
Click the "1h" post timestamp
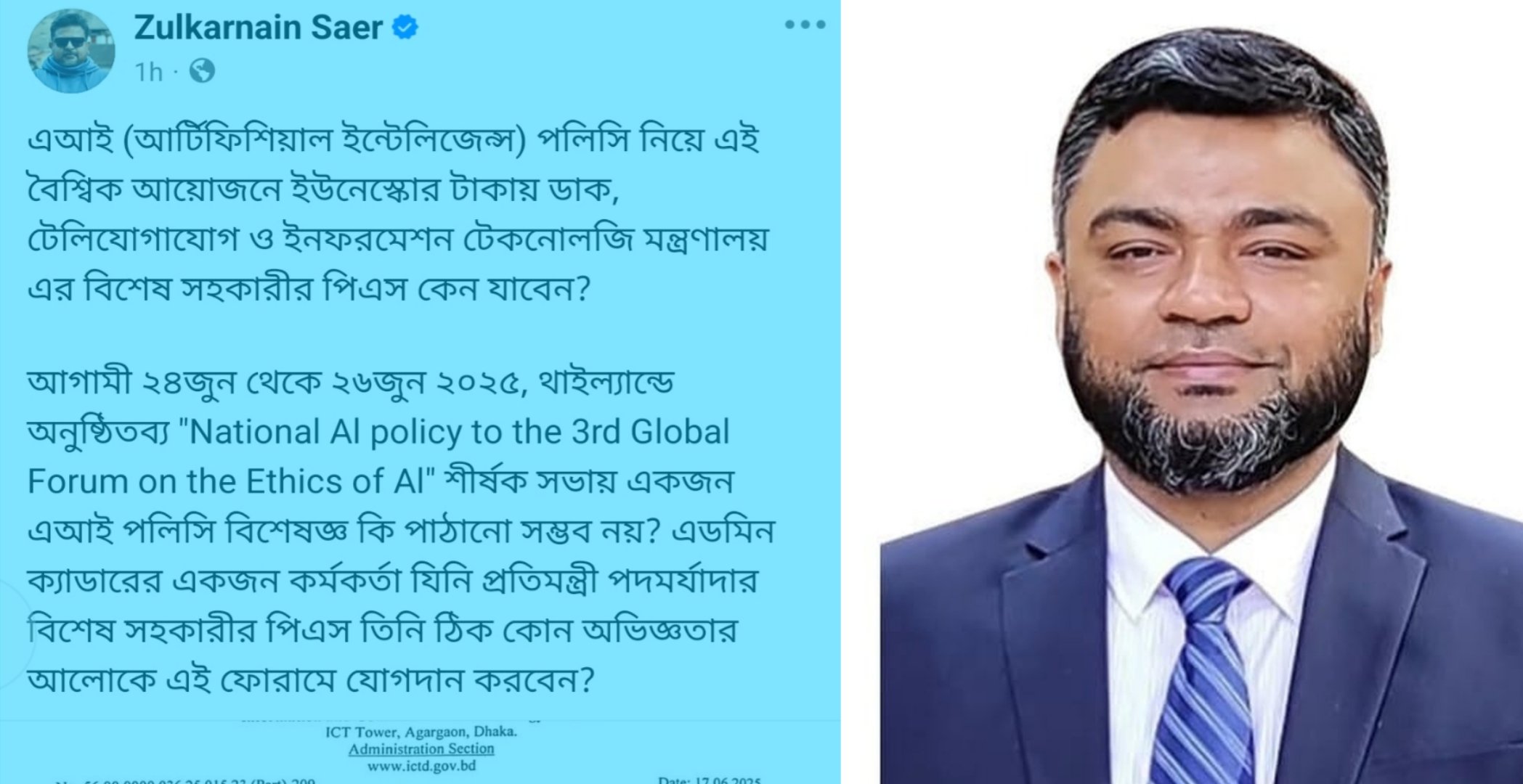148,72
